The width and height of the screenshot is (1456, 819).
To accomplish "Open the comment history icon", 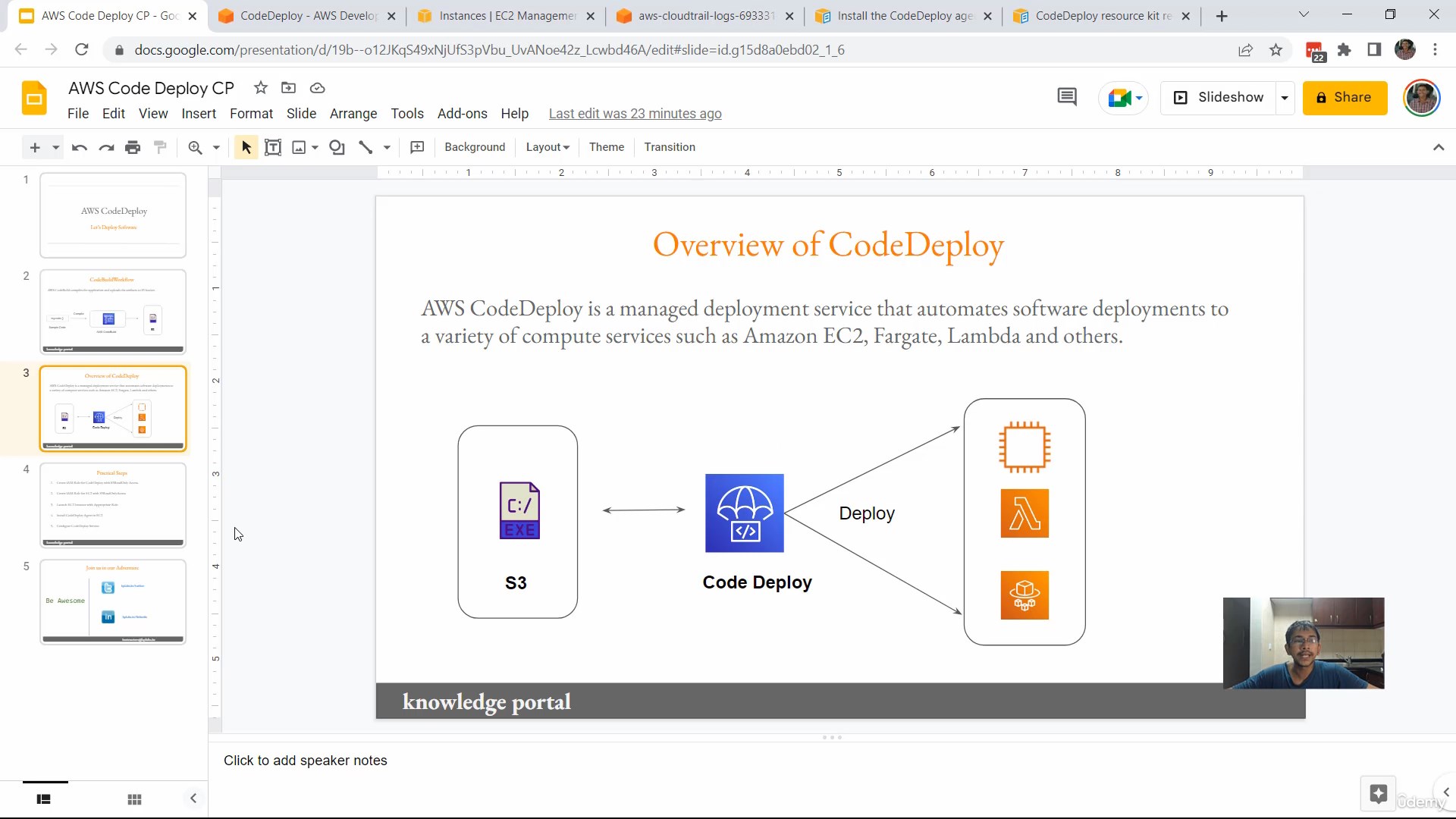I will click(x=1067, y=97).
